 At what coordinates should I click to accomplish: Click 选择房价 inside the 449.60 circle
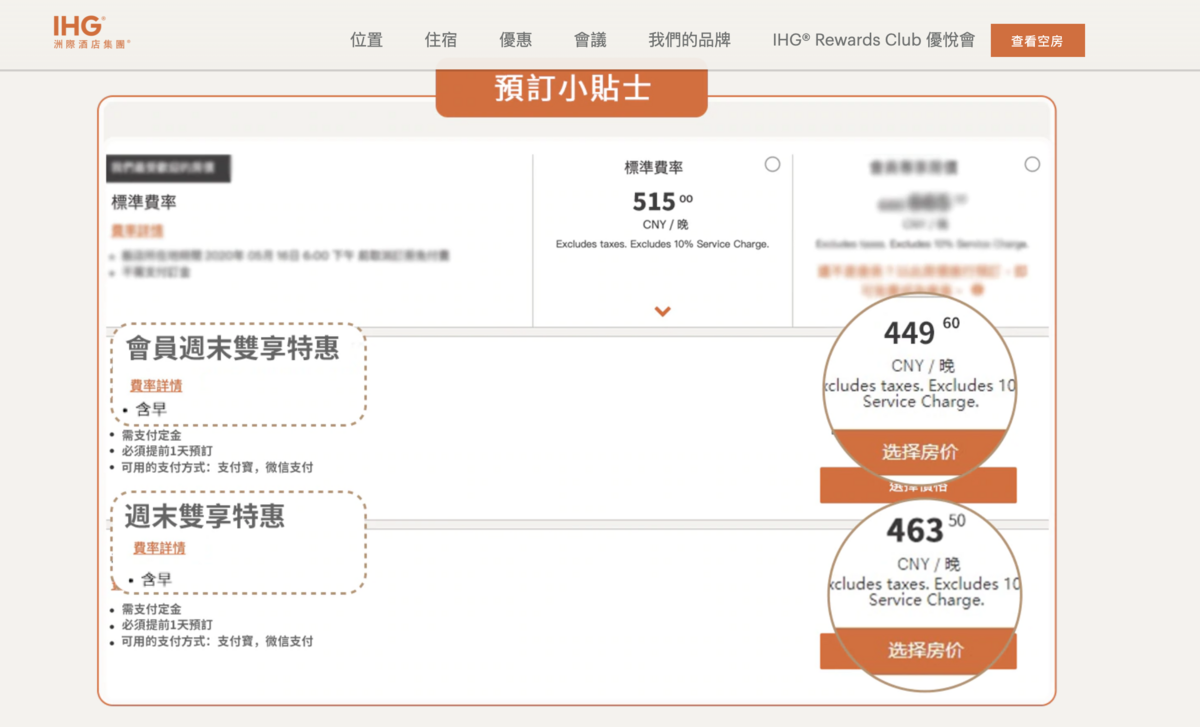pyautogui.click(x=919, y=452)
